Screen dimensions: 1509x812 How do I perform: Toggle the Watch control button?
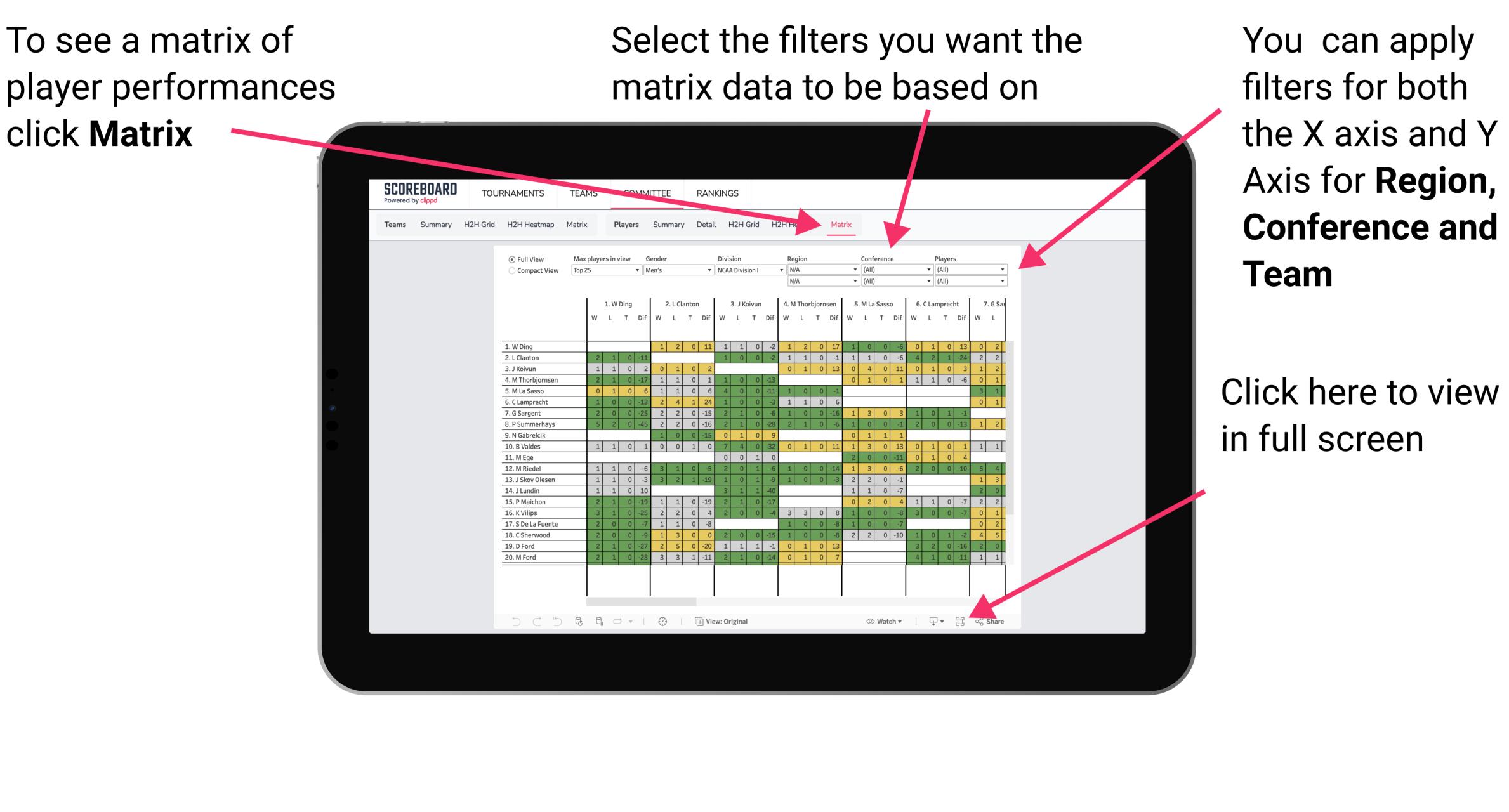[876, 620]
